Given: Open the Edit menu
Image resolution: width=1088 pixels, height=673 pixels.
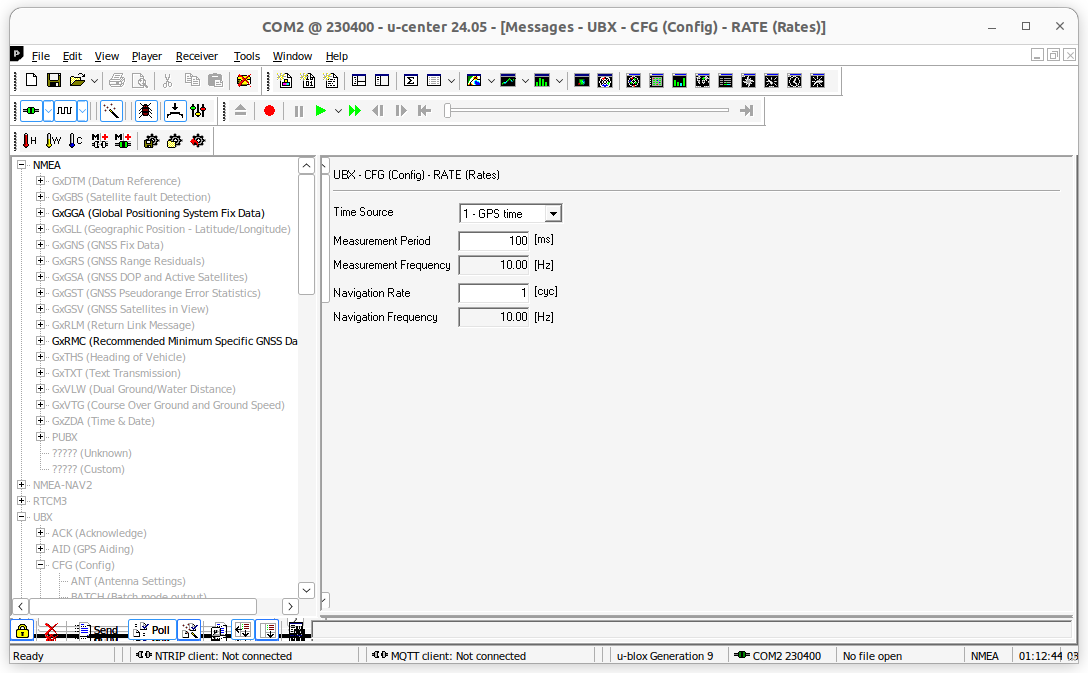Looking at the screenshot, I should 72,56.
